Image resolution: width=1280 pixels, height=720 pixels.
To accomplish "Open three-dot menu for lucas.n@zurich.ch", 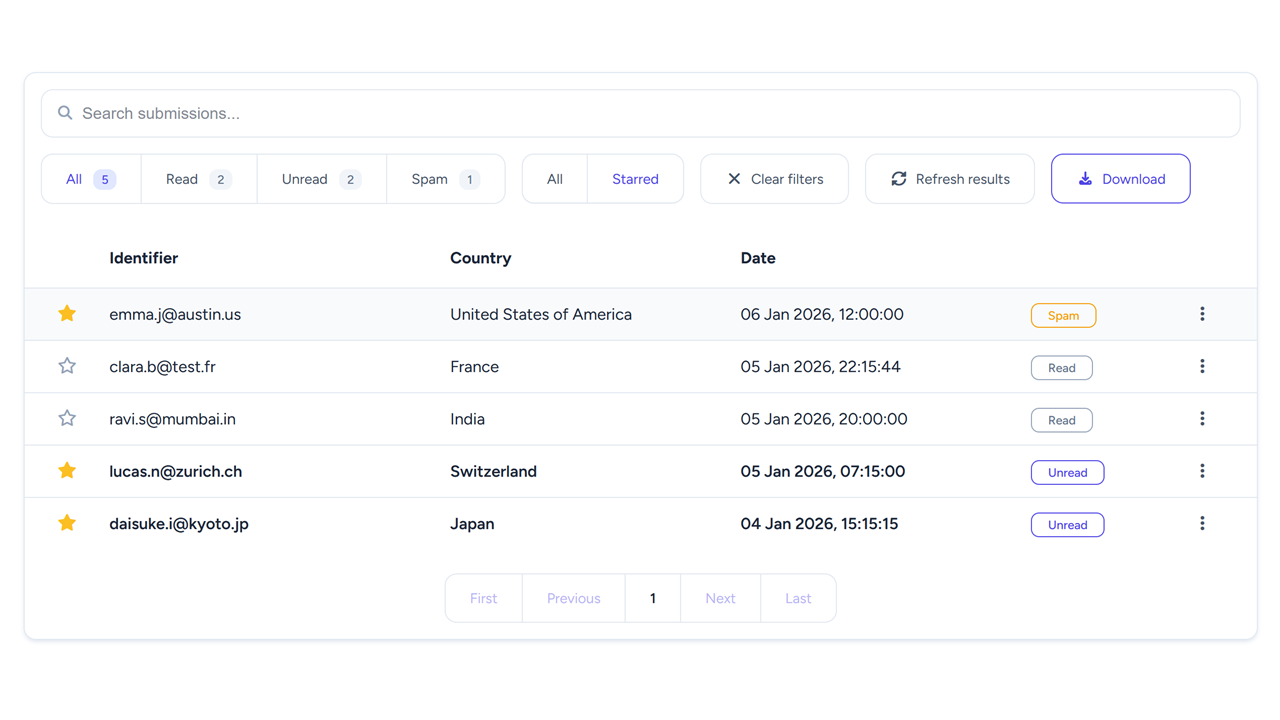I will [x=1202, y=471].
